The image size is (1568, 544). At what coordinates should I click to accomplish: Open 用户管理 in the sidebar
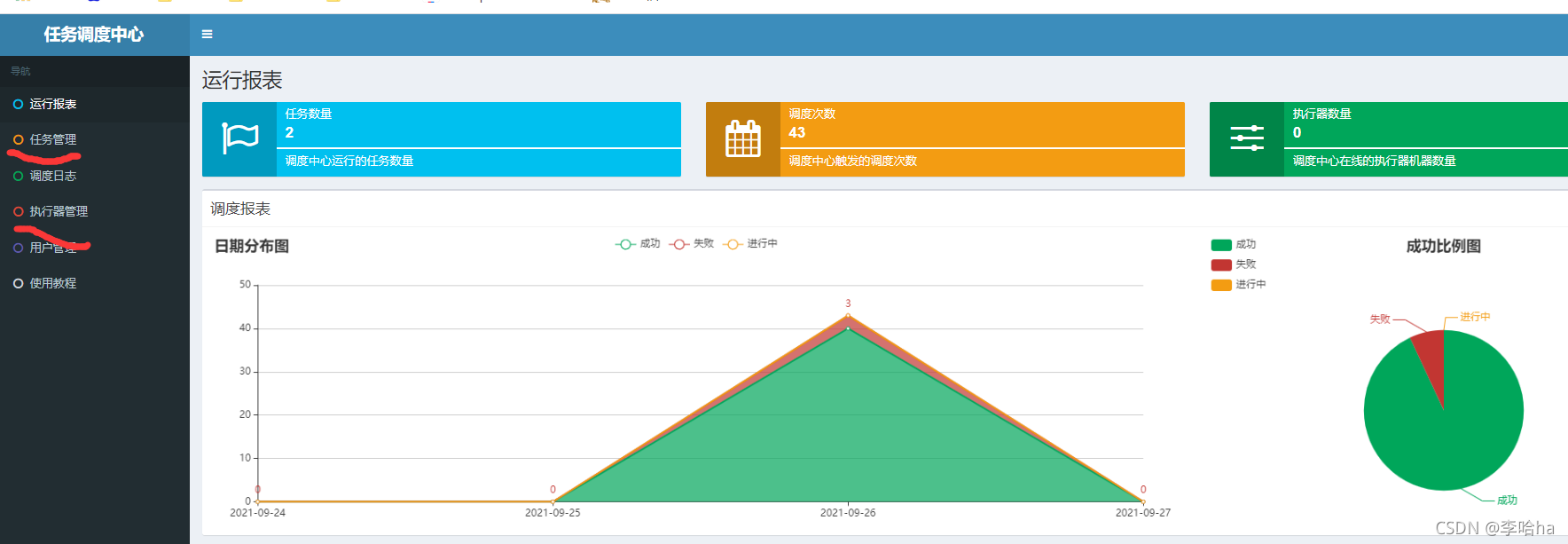click(95, 248)
